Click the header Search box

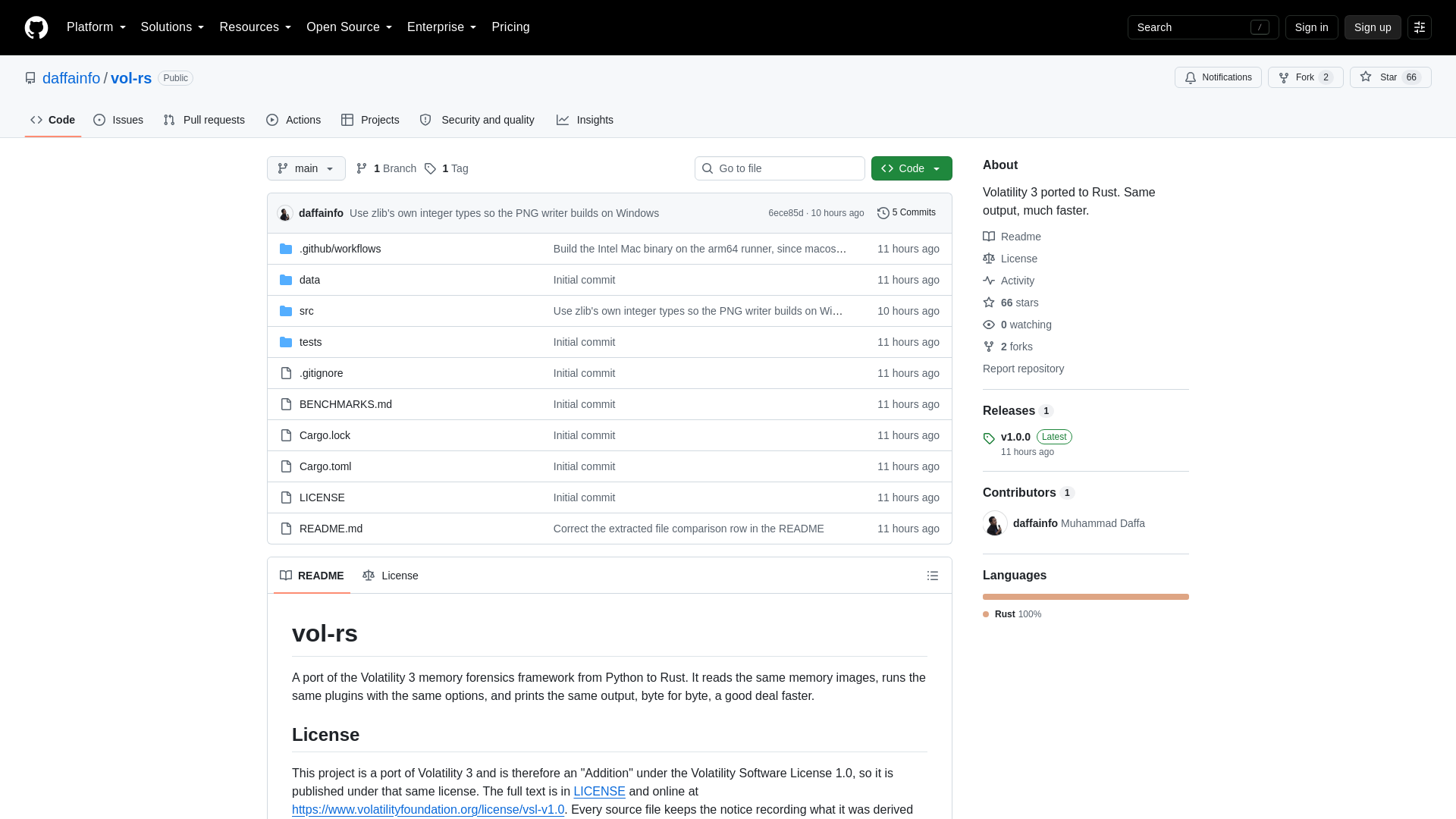[x=1203, y=27]
